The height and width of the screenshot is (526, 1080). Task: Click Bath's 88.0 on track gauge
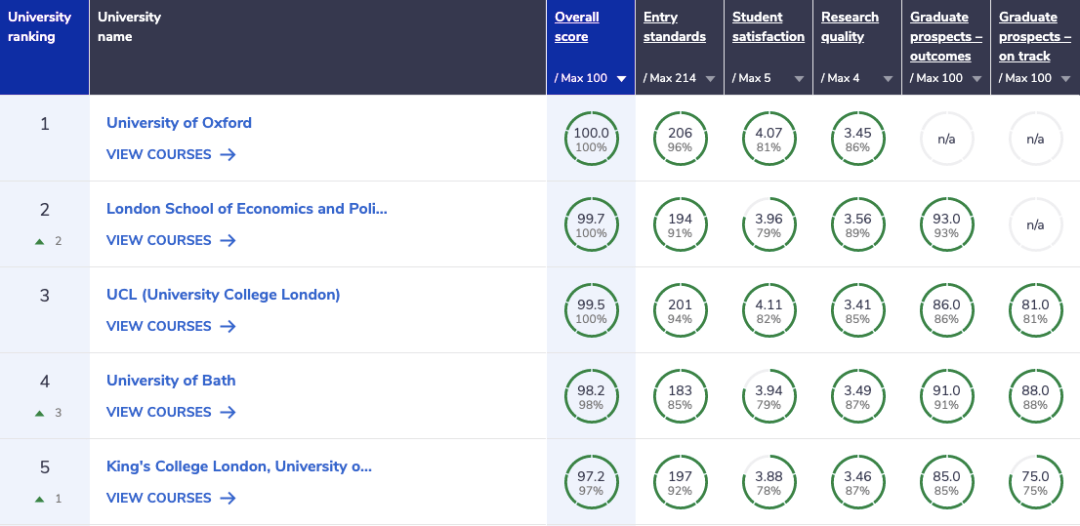[1036, 397]
